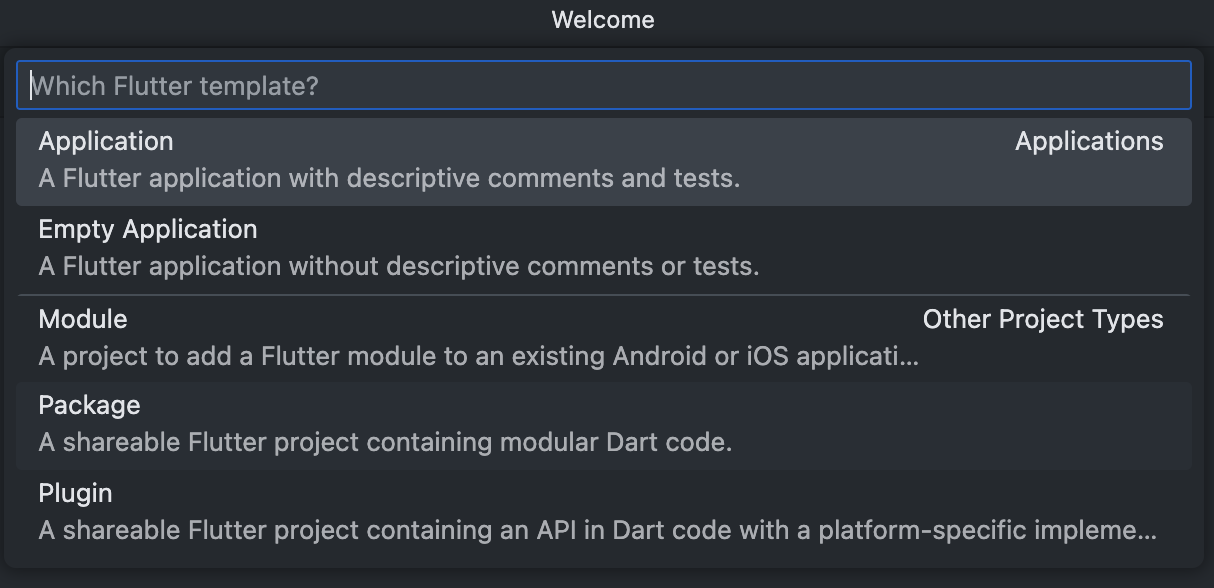Click the 'Other Project Types' group label
This screenshot has height=588, width=1214.
tap(1043, 320)
